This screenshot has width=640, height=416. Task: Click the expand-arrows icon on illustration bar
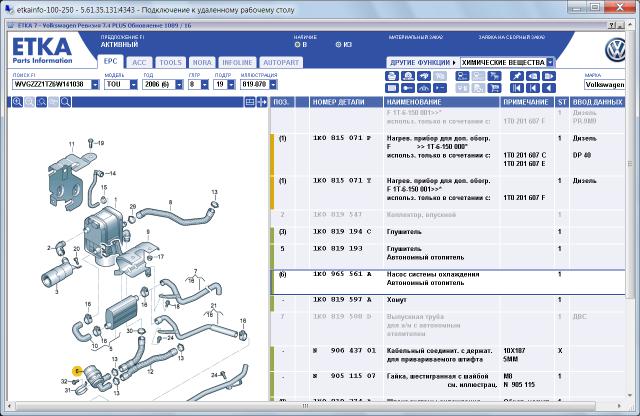coord(262,102)
